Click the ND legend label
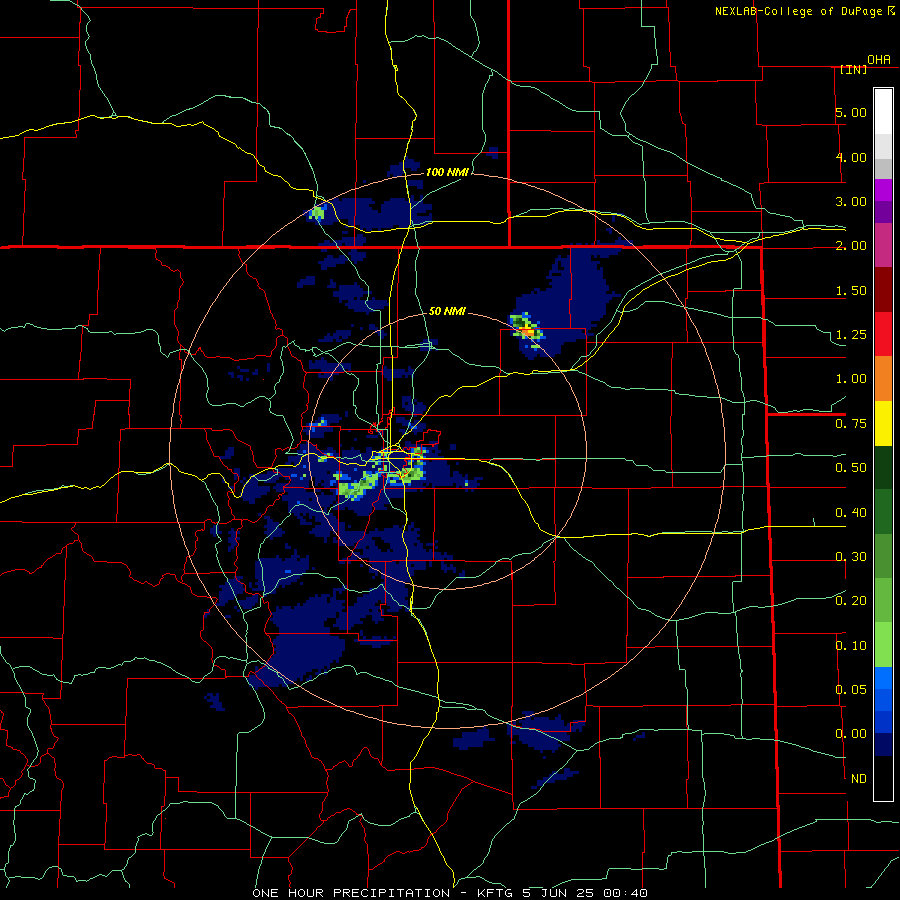The height and width of the screenshot is (900, 900). [859, 779]
